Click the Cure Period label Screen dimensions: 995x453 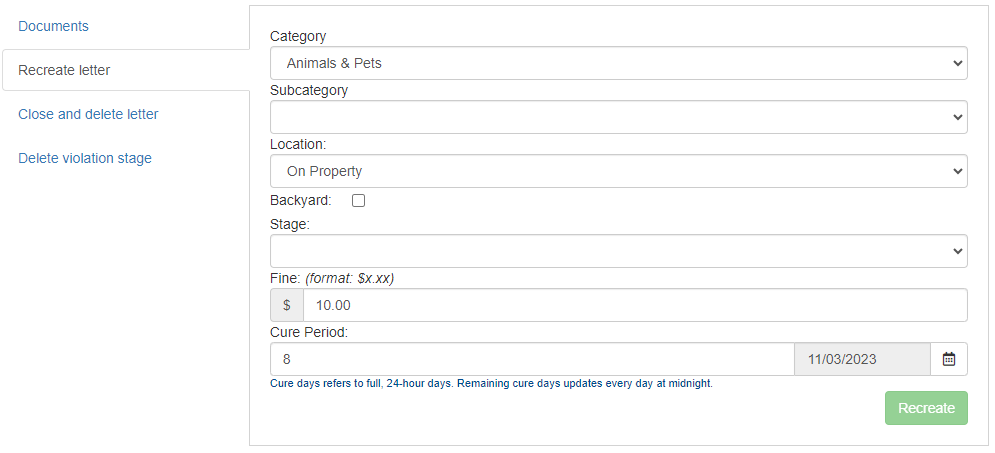coord(309,332)
